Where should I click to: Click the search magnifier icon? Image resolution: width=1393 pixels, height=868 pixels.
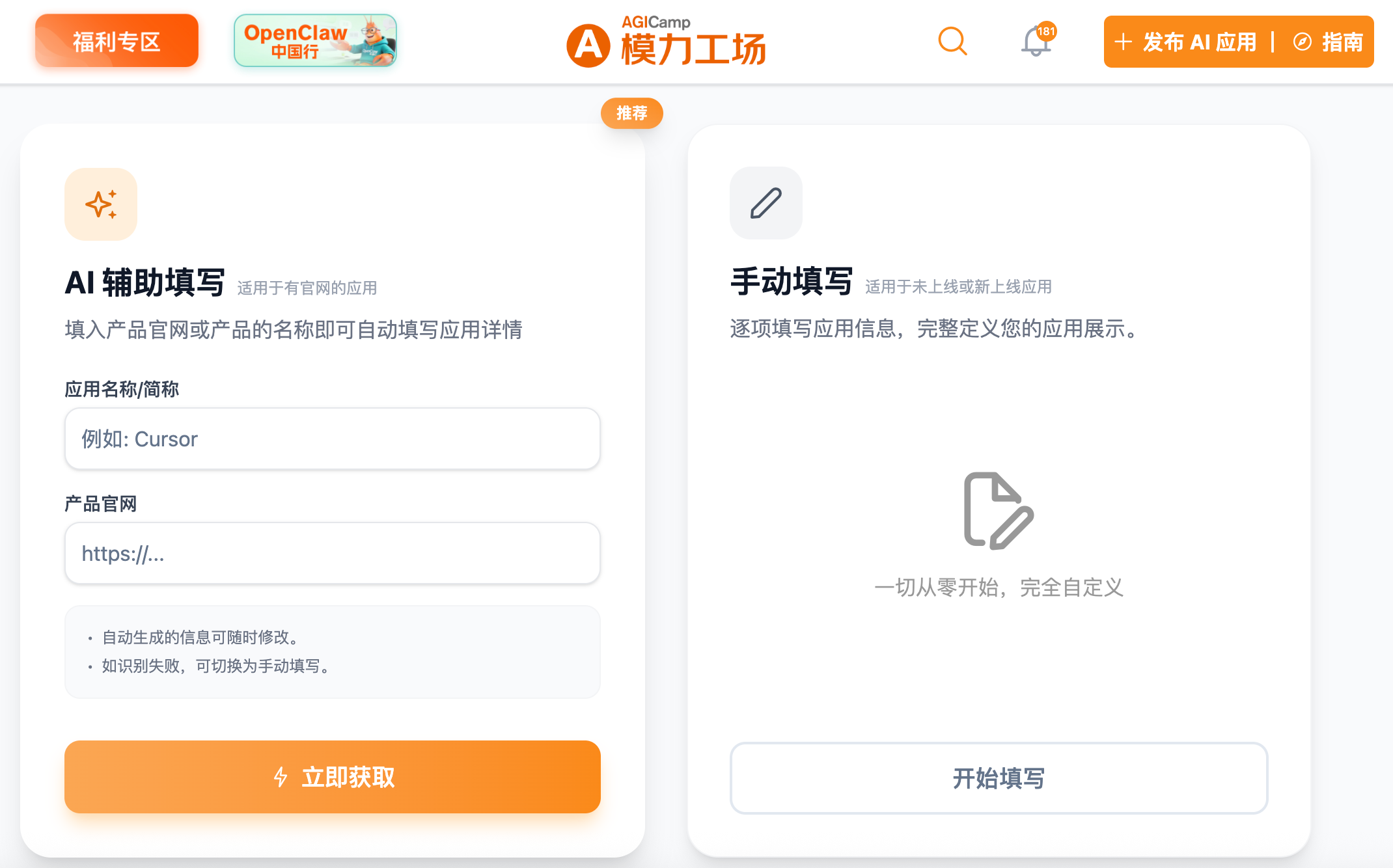coord(952,42)
